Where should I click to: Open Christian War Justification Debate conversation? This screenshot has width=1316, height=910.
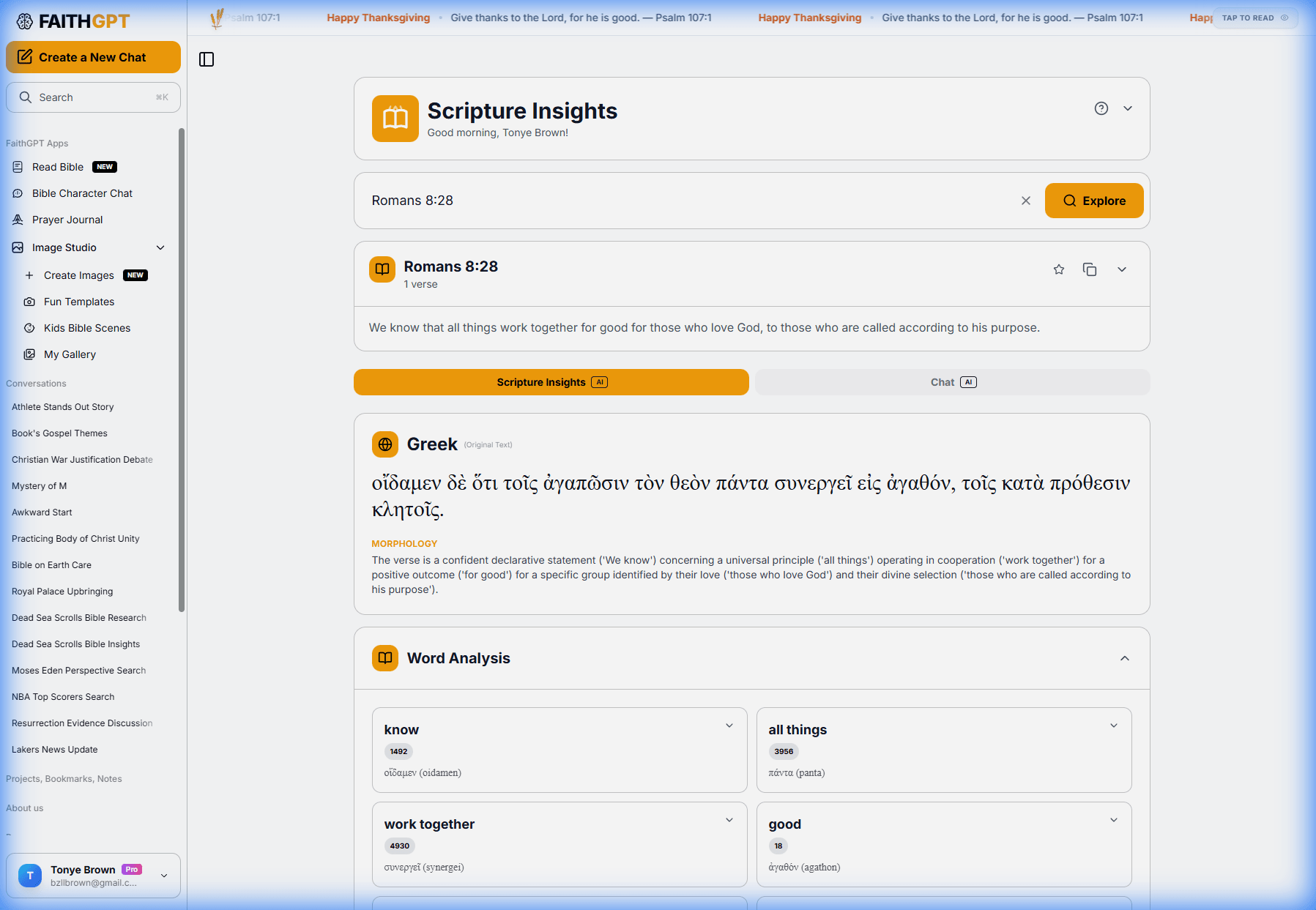tap(82, 460)
